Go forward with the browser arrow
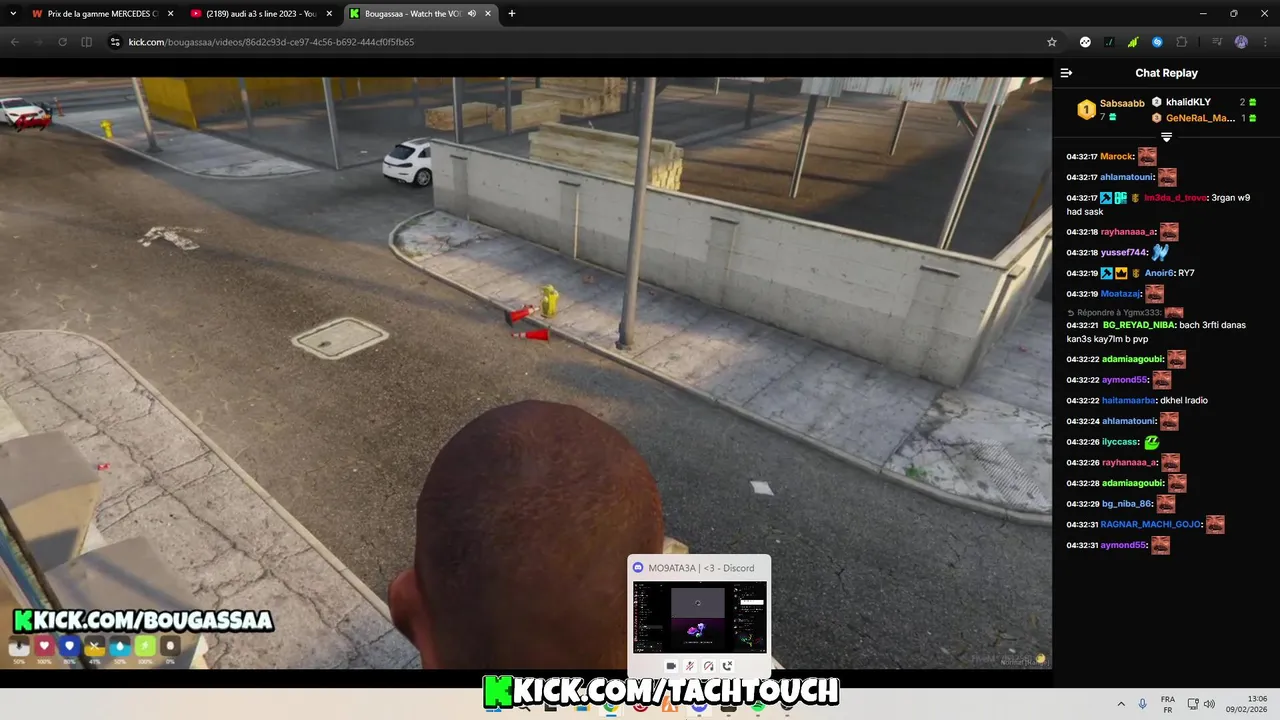This screenshot has width=1280, height=720. tap(38, 42)
